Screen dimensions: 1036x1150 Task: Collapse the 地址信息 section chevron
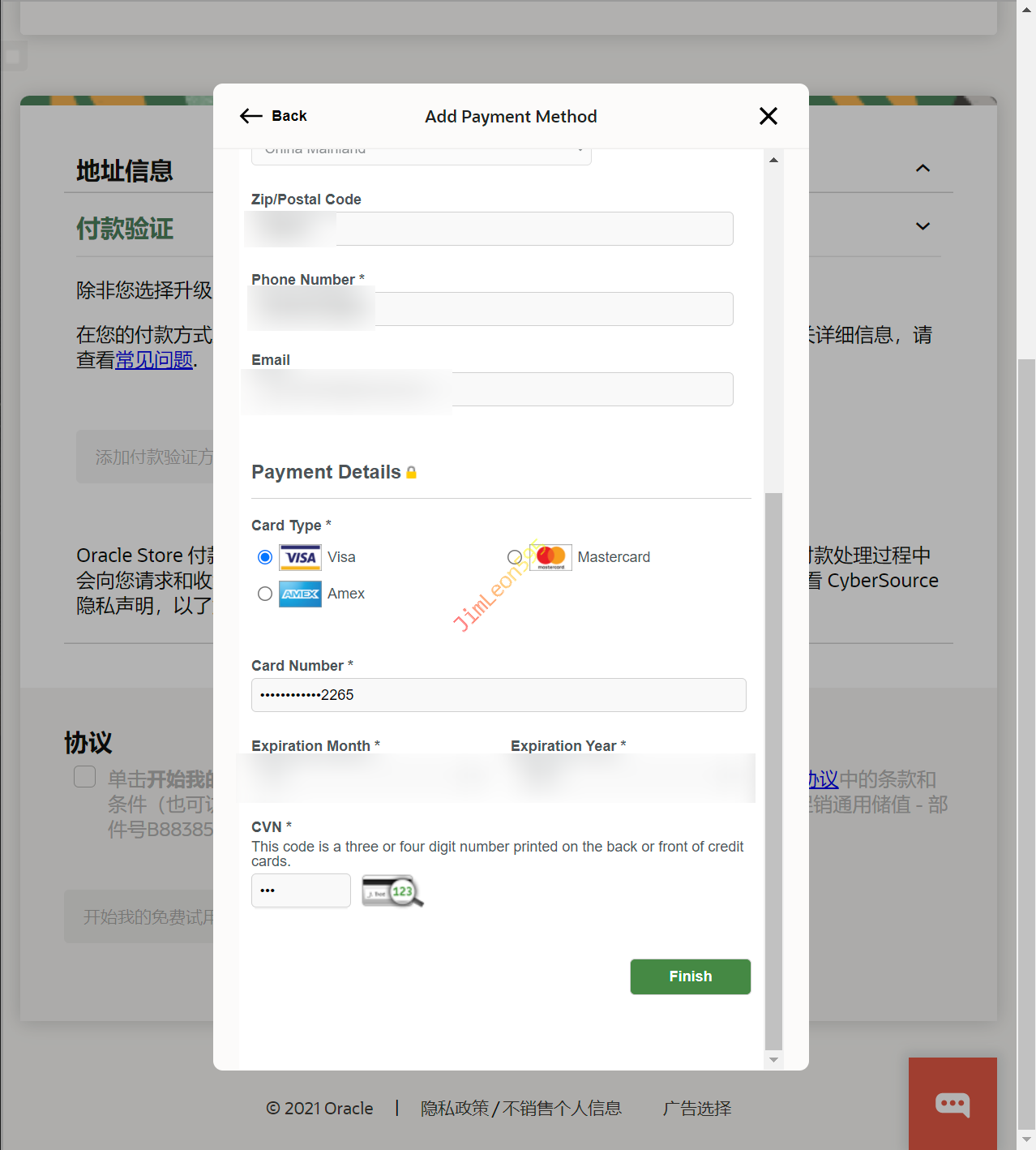click(923, 169)
